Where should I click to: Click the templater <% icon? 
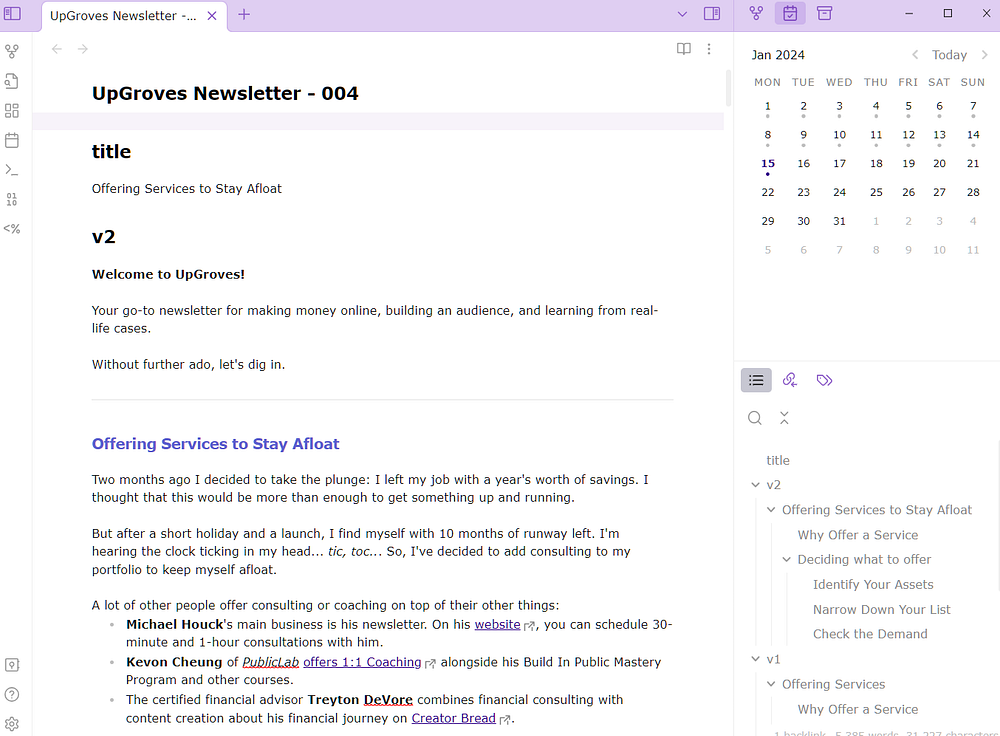pyautogui.click(x=12, y=228)
